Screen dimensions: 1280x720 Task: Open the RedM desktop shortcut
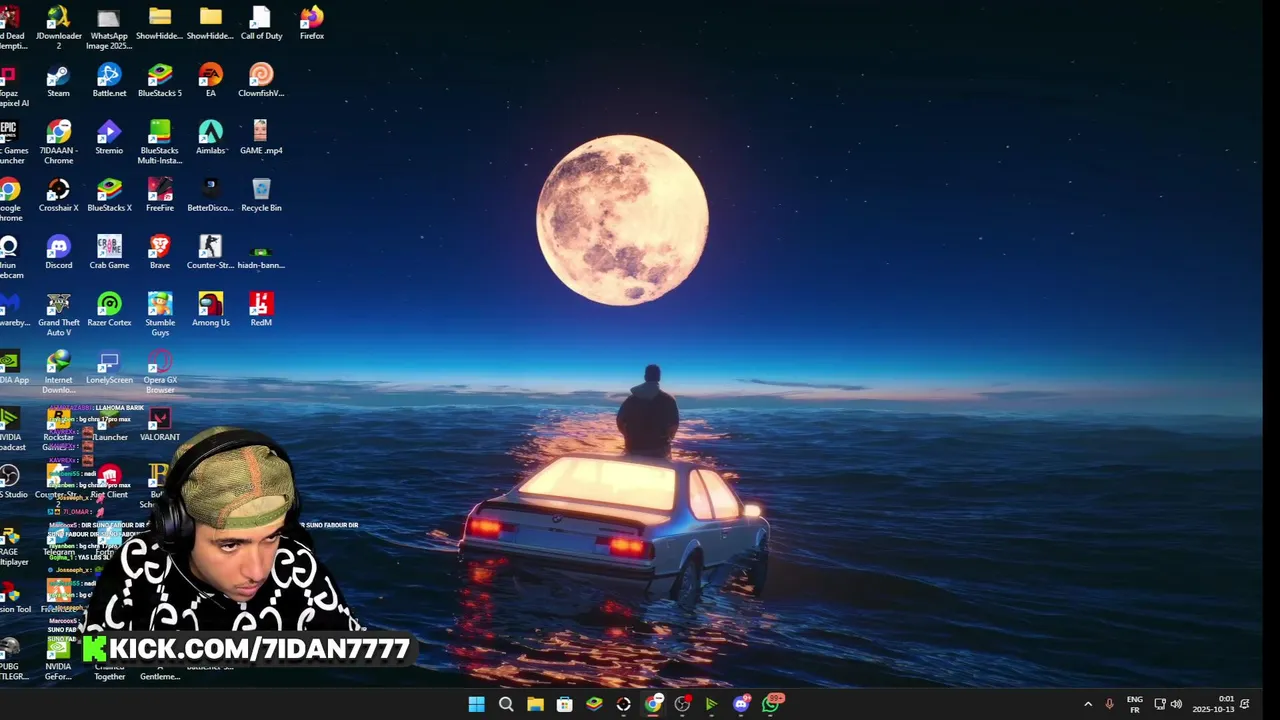pyautogui.click(x=261, y=309)
